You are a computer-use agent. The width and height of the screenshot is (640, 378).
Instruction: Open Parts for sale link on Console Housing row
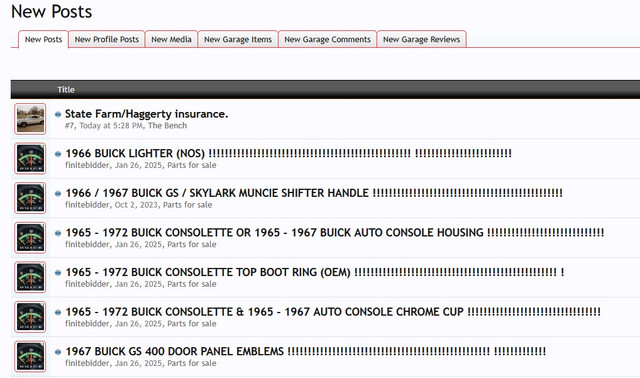(192, 245)
